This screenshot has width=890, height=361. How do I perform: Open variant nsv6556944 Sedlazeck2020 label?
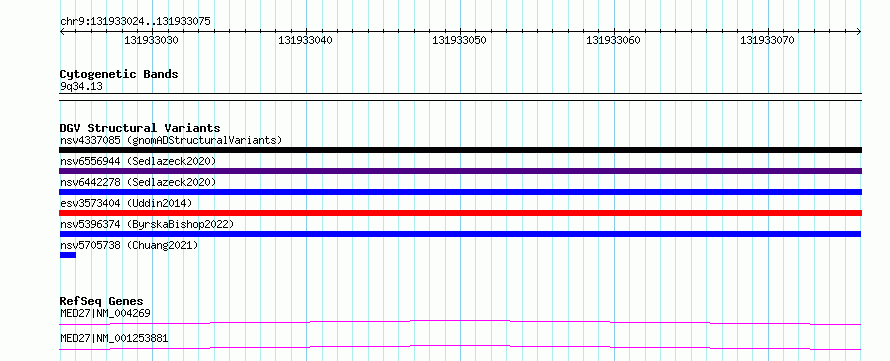click(138, 161)
